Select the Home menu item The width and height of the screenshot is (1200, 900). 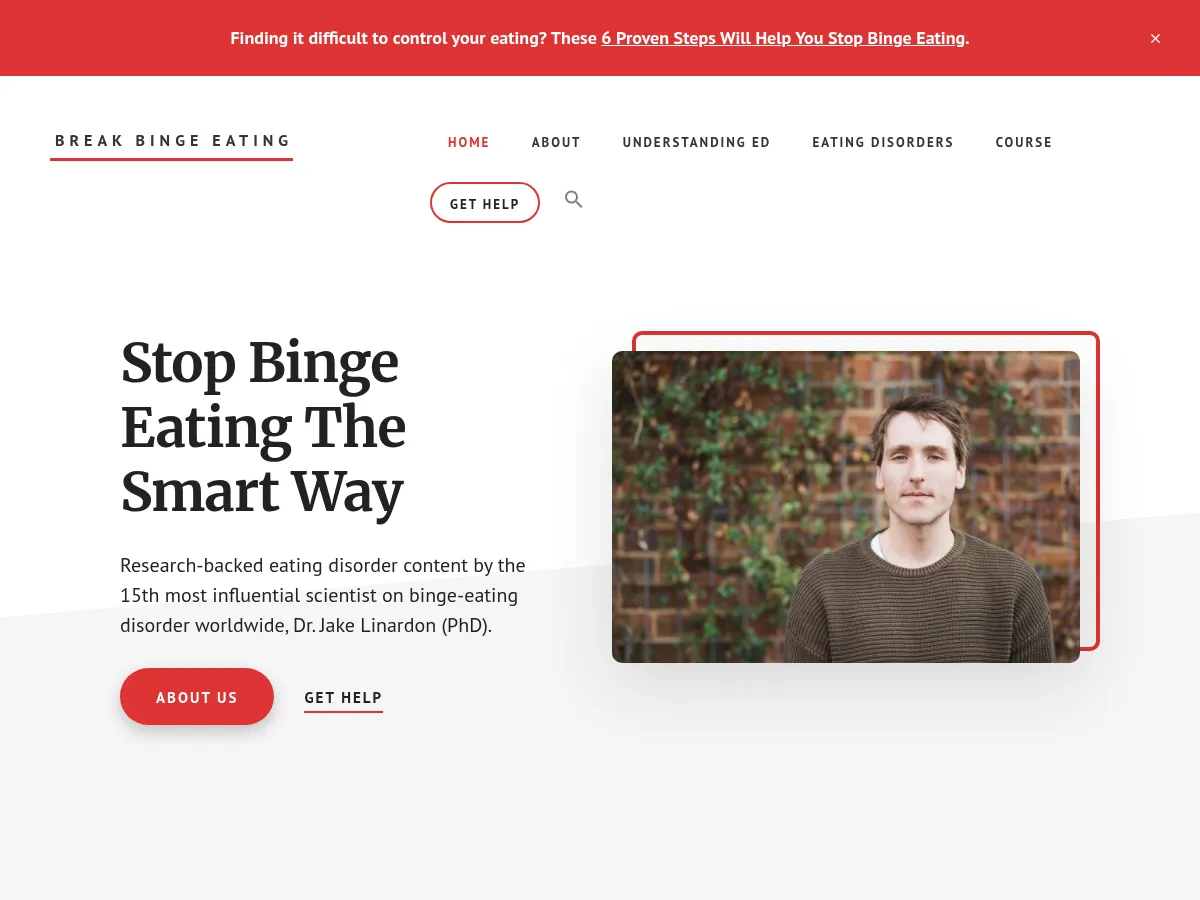[x=468, y=142]
